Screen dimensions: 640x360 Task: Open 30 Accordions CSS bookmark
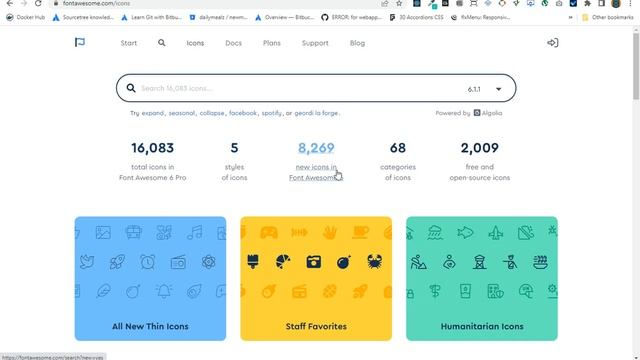click(416, 18)
